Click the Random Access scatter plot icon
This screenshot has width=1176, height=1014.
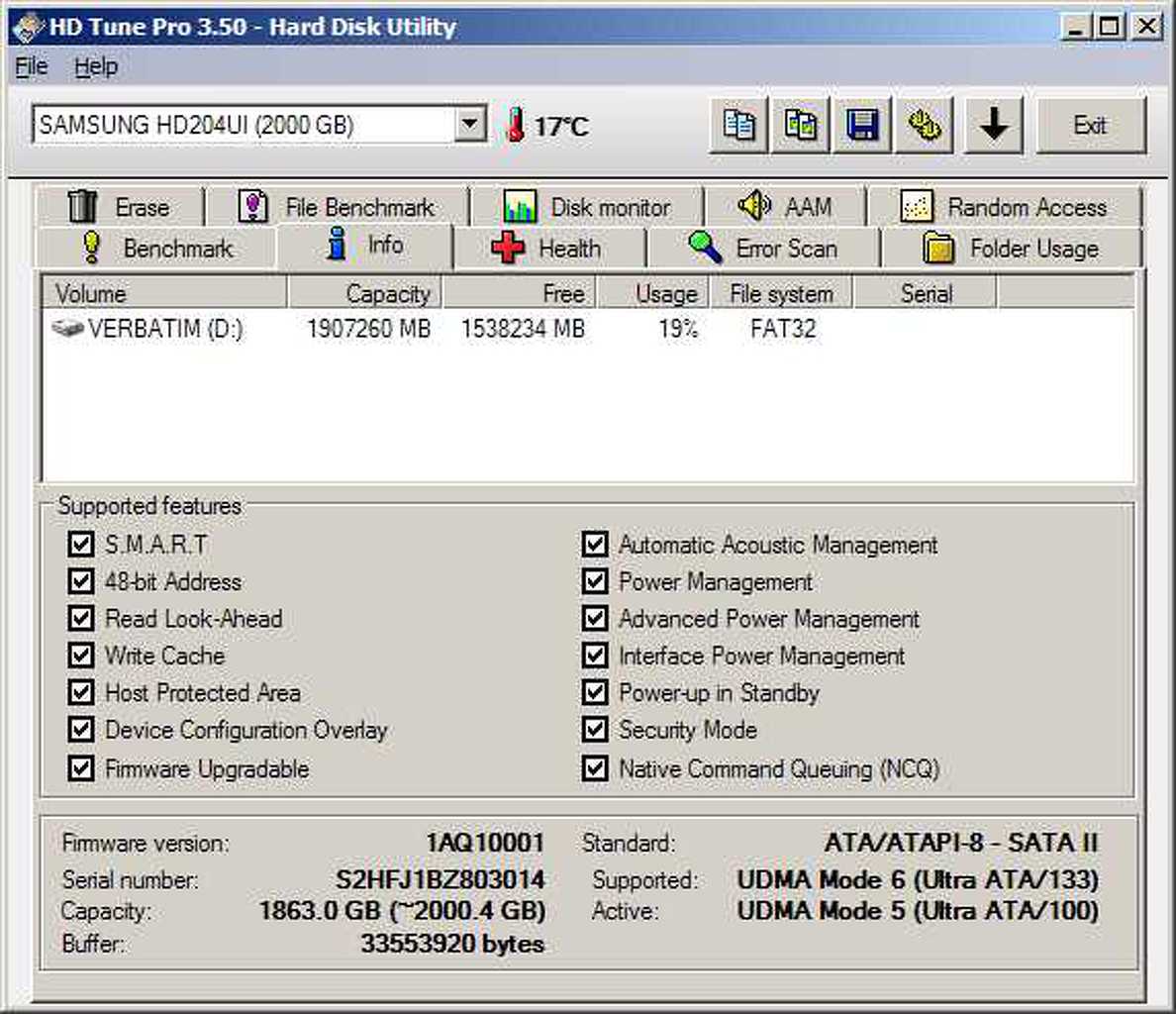tap(917, 206)
